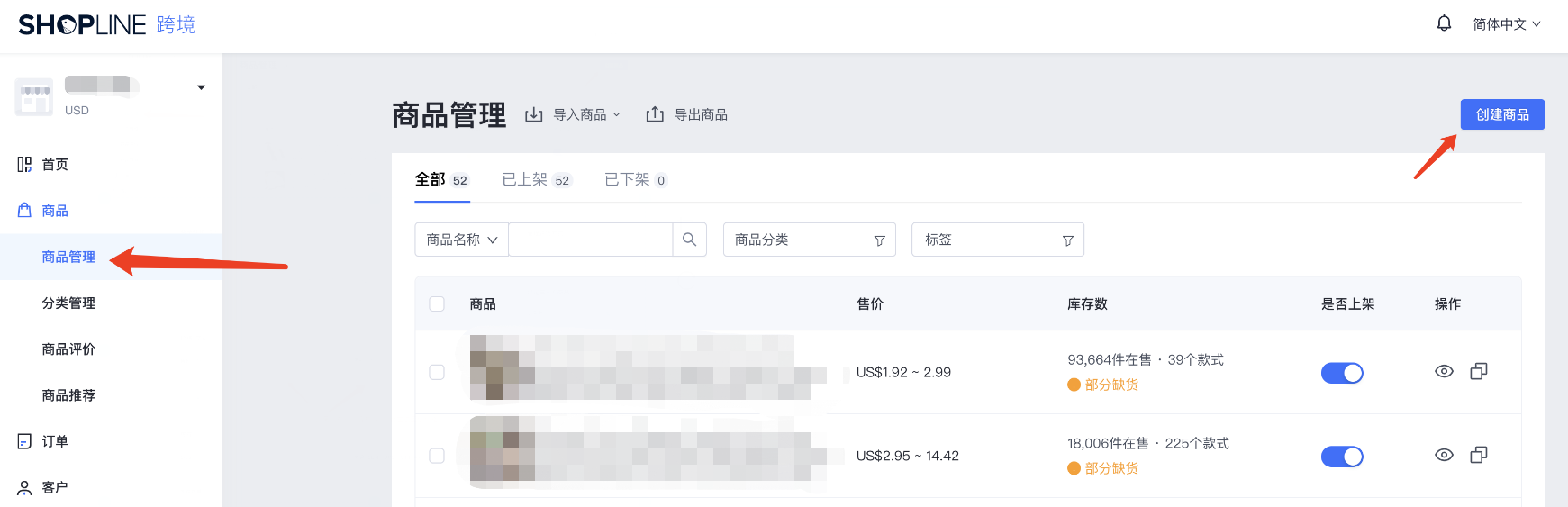Click the product name search field
This screenshot has width=1568, height=507.
click(x=591, y=240)
